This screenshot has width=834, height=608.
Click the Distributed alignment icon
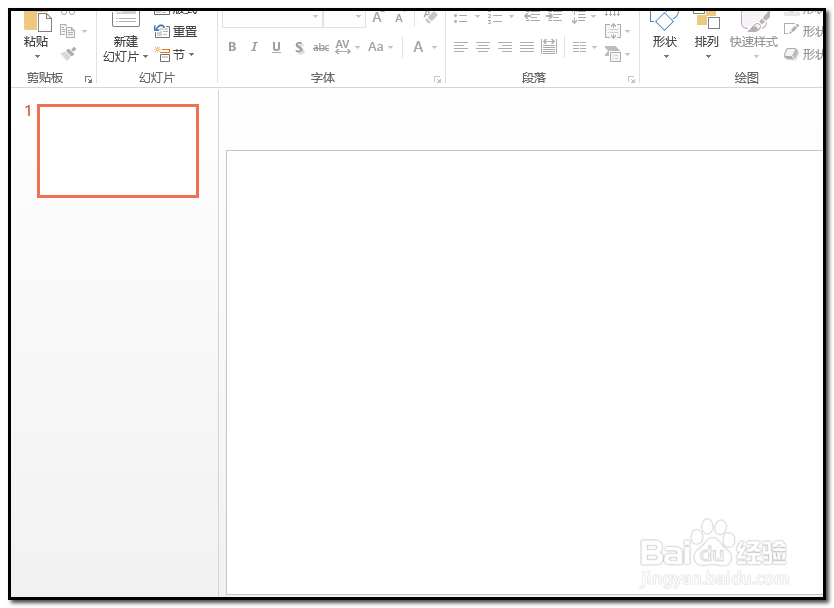coord(549,47)
